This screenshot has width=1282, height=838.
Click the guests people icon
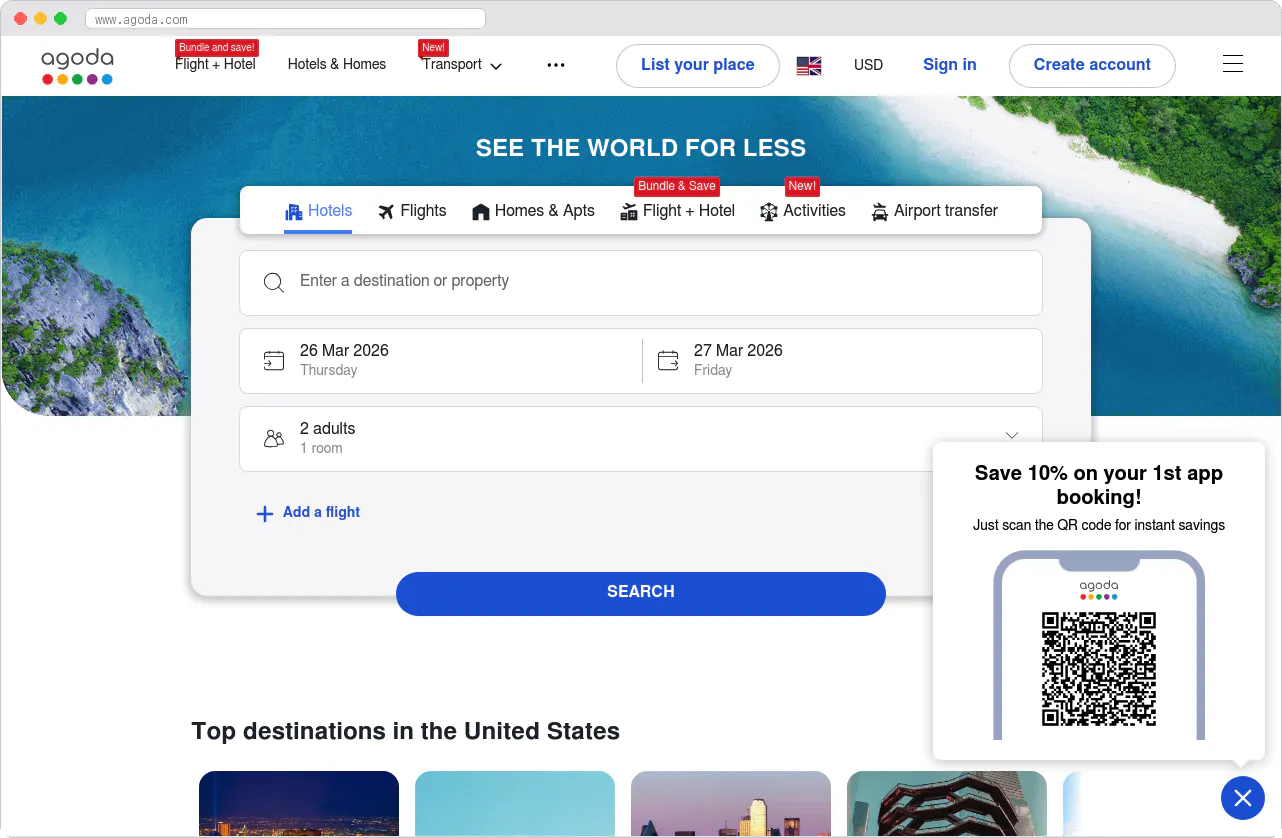274,438
